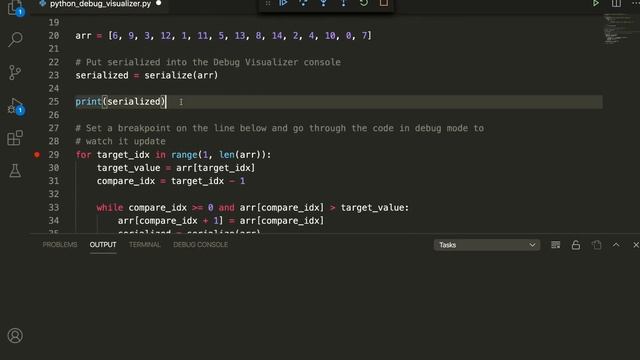Image resolution: width=640 pixels, height=360 pixels.
Task: Open the editor More Actions menu
Action: coord(635,3)
